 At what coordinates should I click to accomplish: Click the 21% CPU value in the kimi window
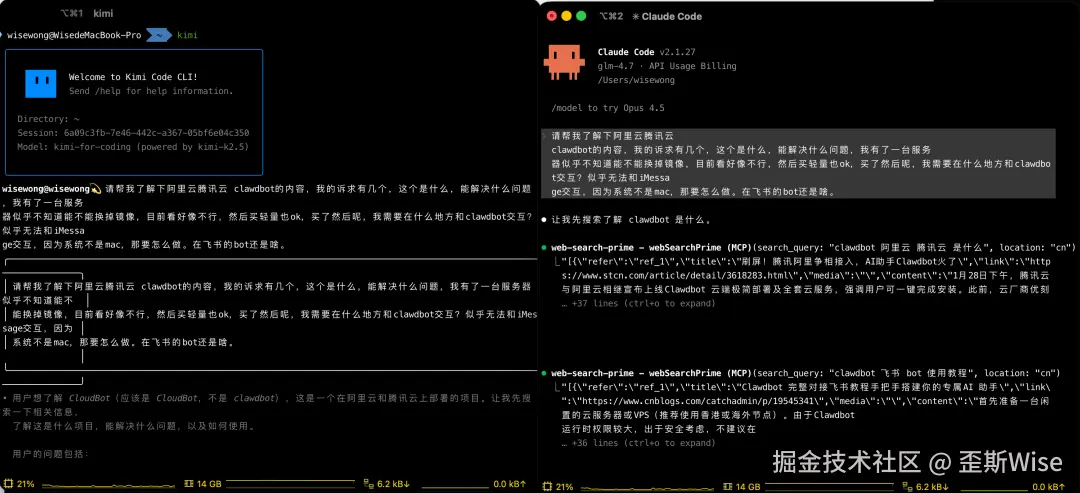tap(25, 484)
